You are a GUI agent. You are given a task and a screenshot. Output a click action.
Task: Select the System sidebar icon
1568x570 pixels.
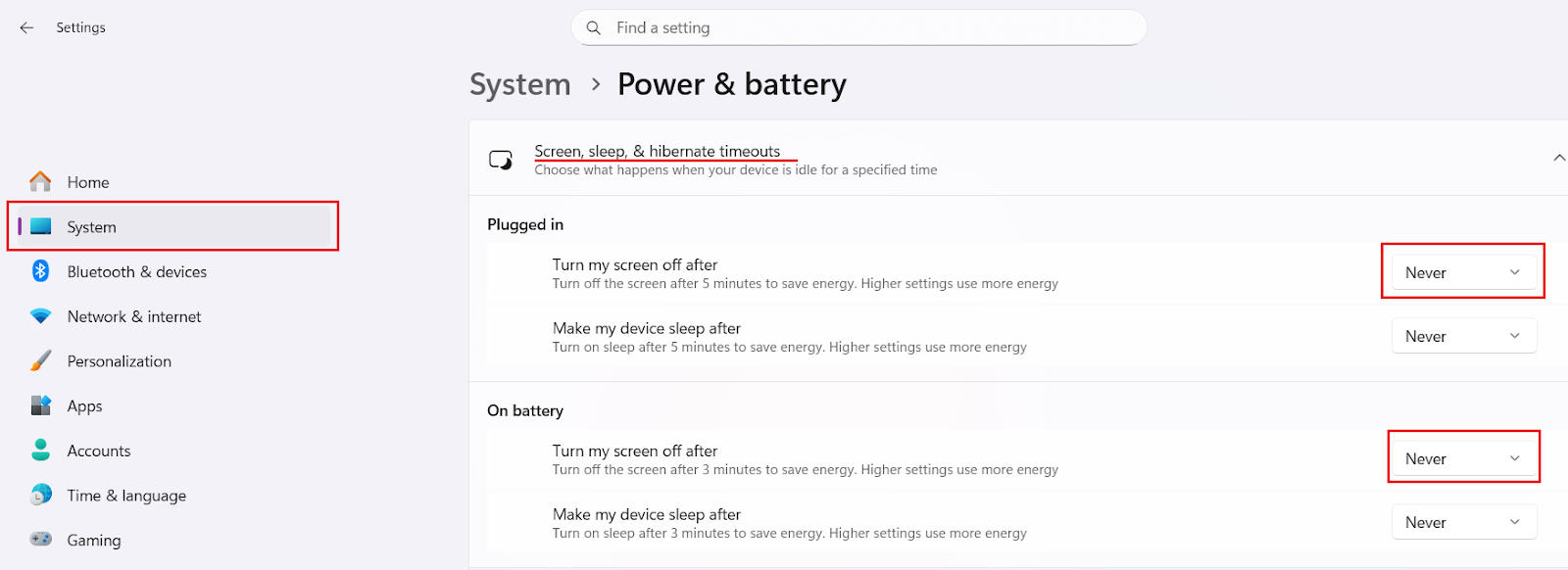coord(41,226)
